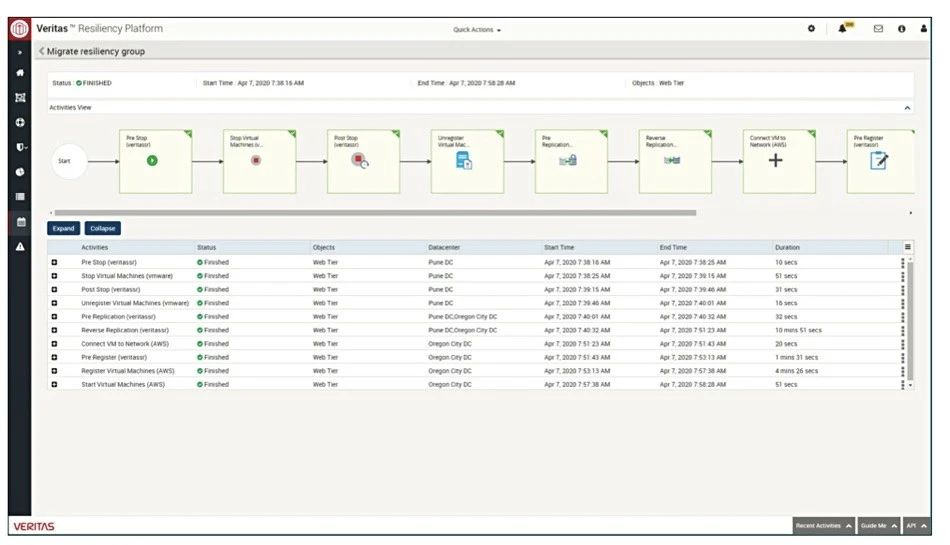Click the warning triangle sidebar icon
This screenshot has height=545, width=950.
coord(20,247)
